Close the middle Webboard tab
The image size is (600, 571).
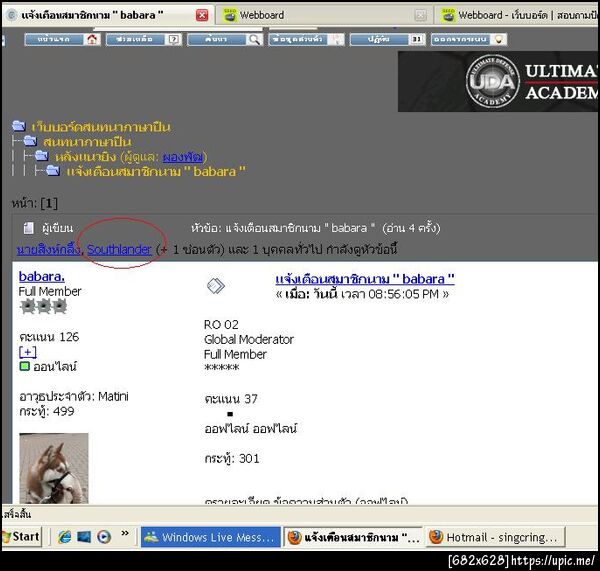[x=420, y=15]
